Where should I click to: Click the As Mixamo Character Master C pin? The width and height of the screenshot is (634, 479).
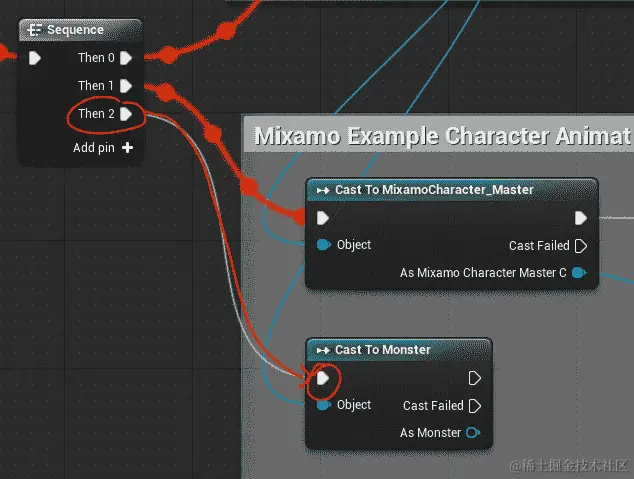tap(579, 273)
